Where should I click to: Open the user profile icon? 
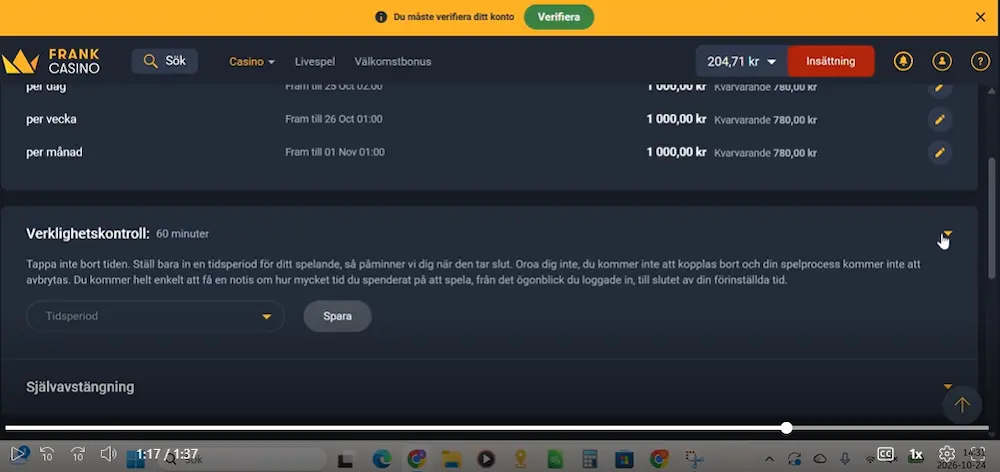coord(941,61)
